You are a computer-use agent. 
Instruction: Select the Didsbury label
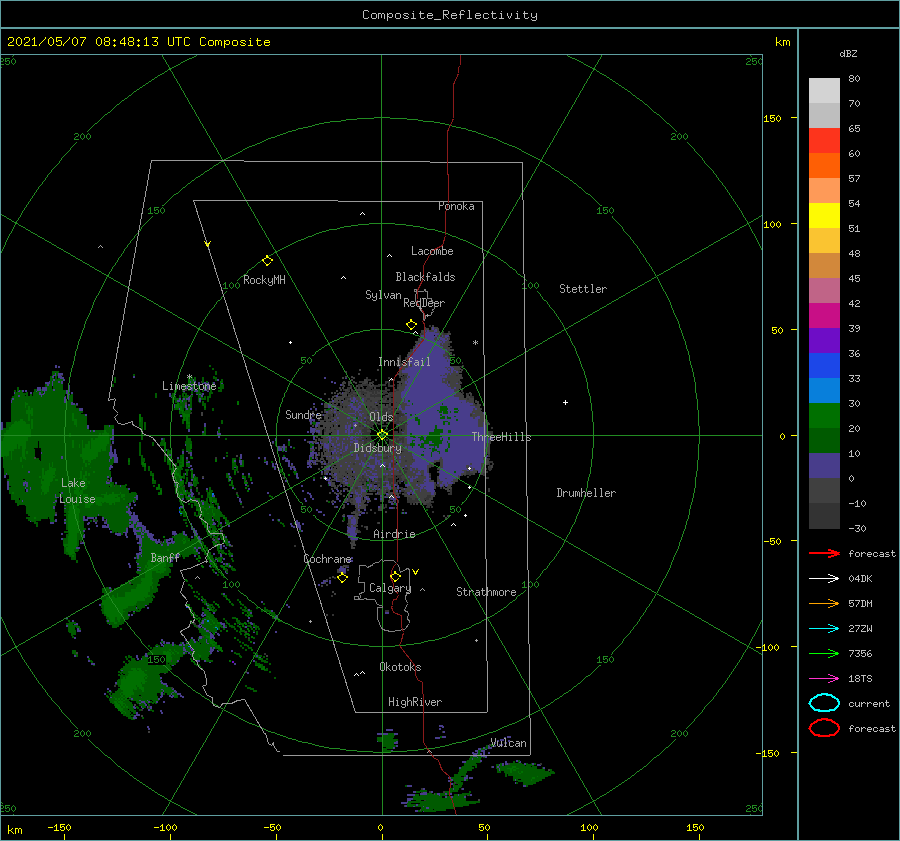click(378, 448)
